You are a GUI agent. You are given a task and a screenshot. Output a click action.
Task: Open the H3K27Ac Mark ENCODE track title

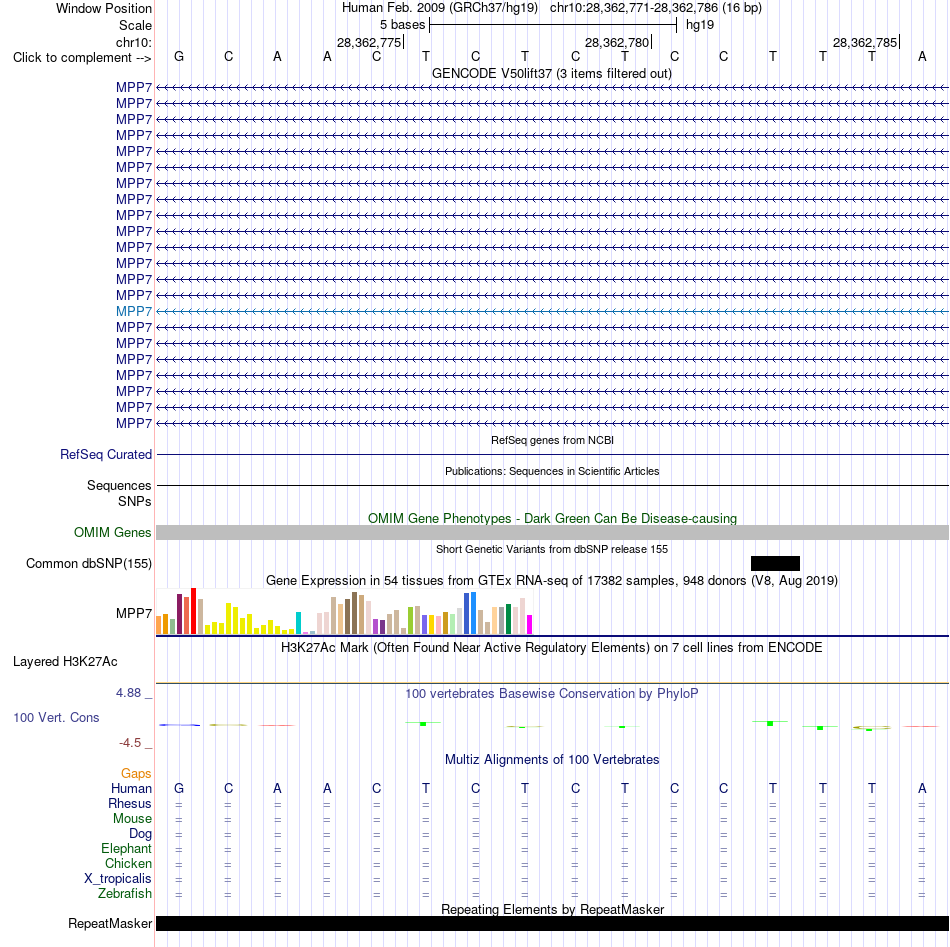click(x=552, y=648)
